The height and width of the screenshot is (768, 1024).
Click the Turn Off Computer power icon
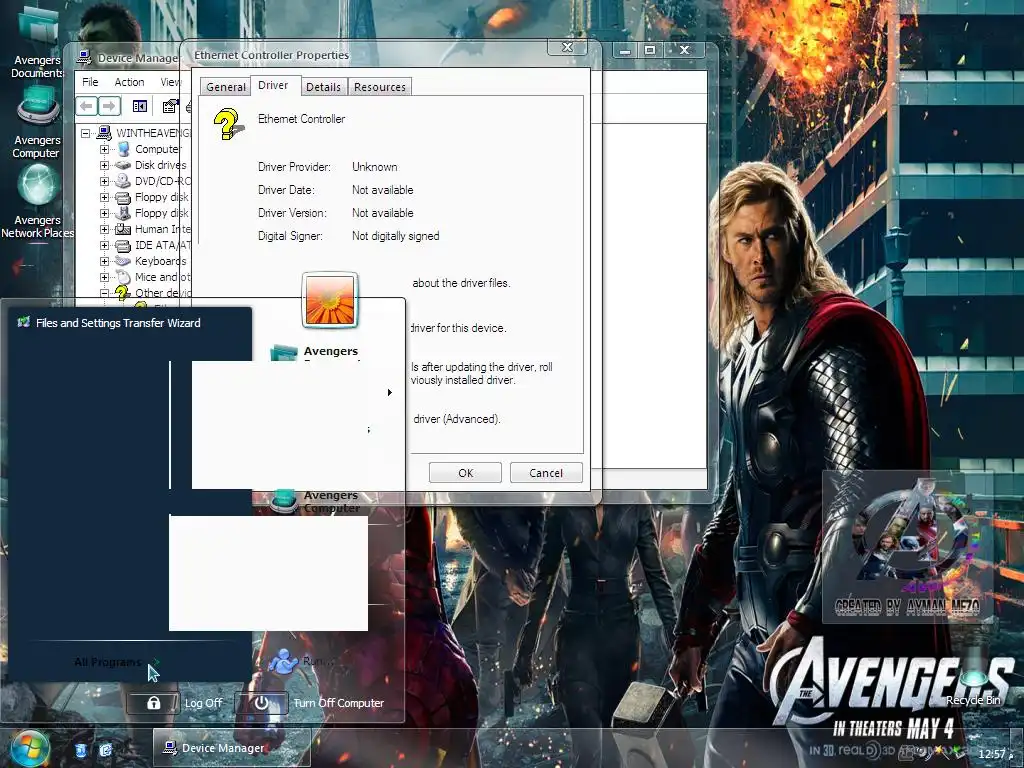point(261,703)
